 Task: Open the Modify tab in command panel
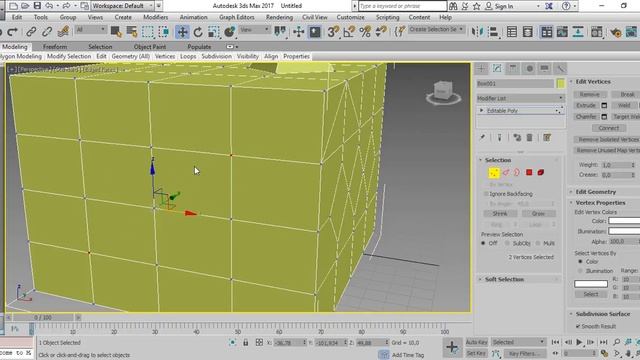[x=497, y=68]
